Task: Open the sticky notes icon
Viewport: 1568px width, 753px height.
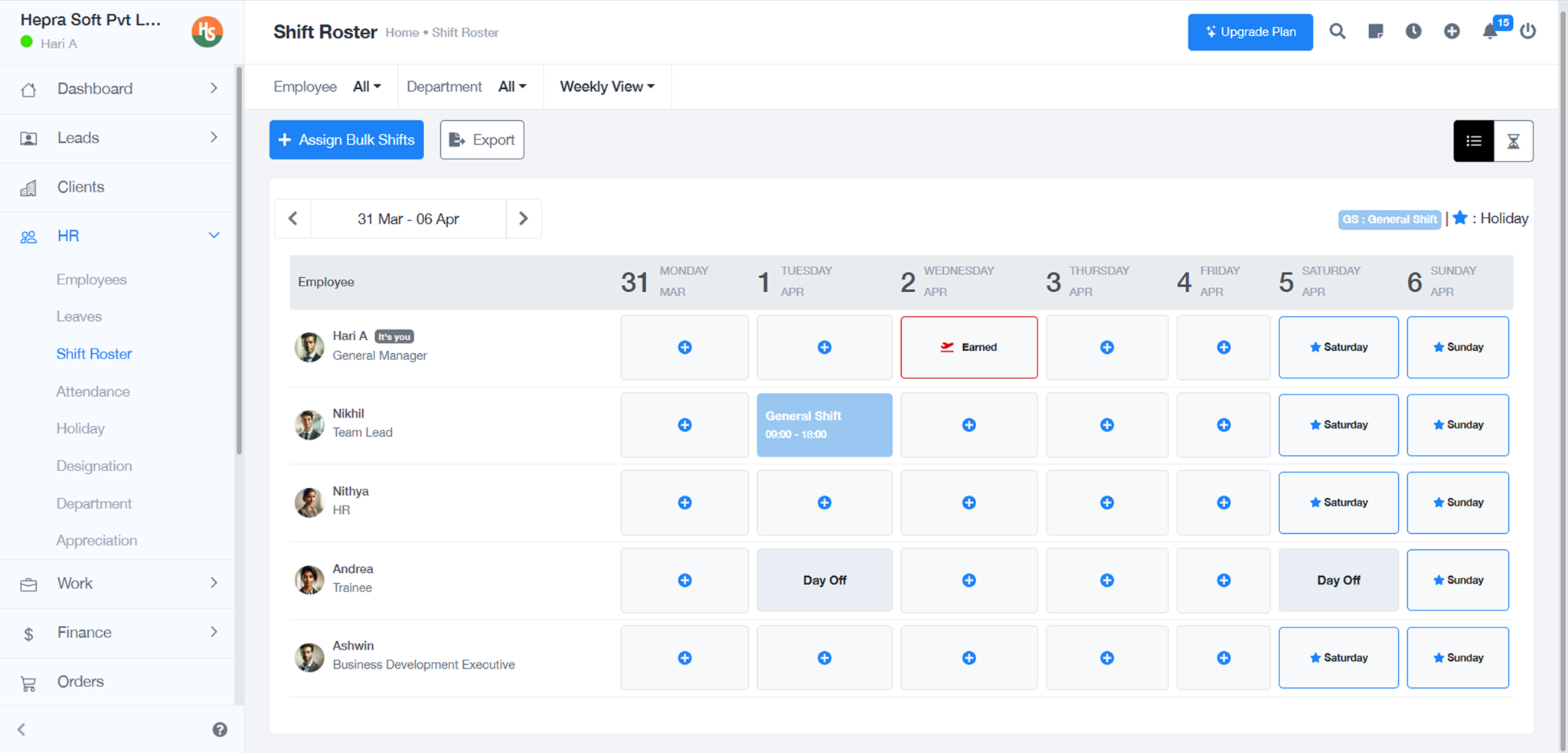Action: 1375,31
